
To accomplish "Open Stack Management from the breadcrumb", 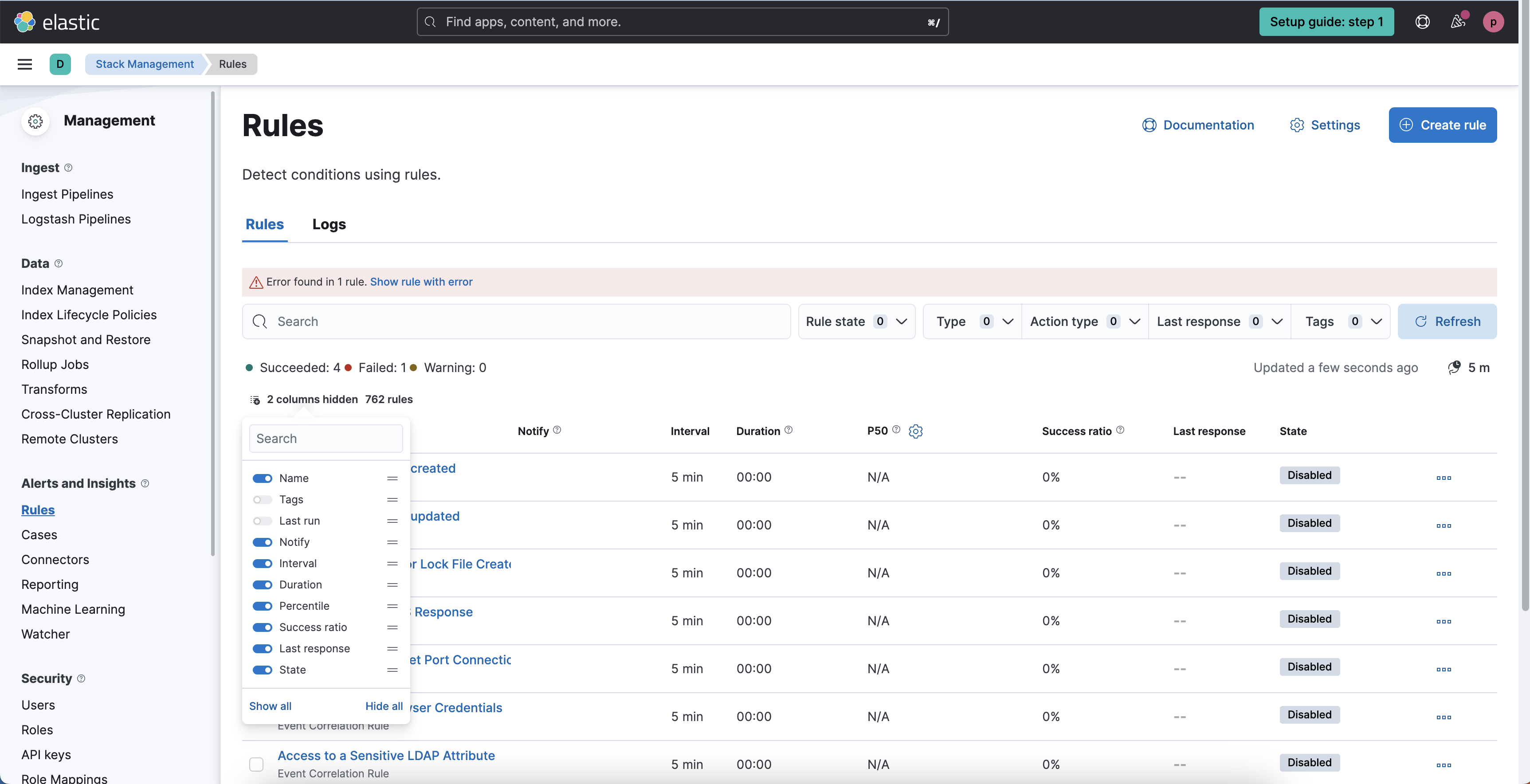I will [144, 64].
